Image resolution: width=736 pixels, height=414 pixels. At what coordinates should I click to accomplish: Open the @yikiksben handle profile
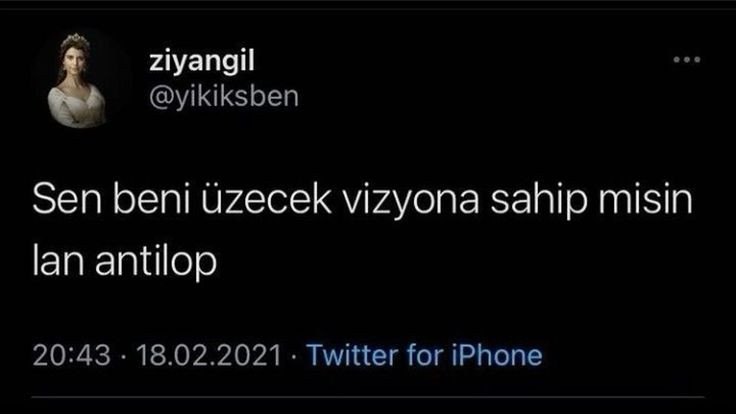point(224,96)
